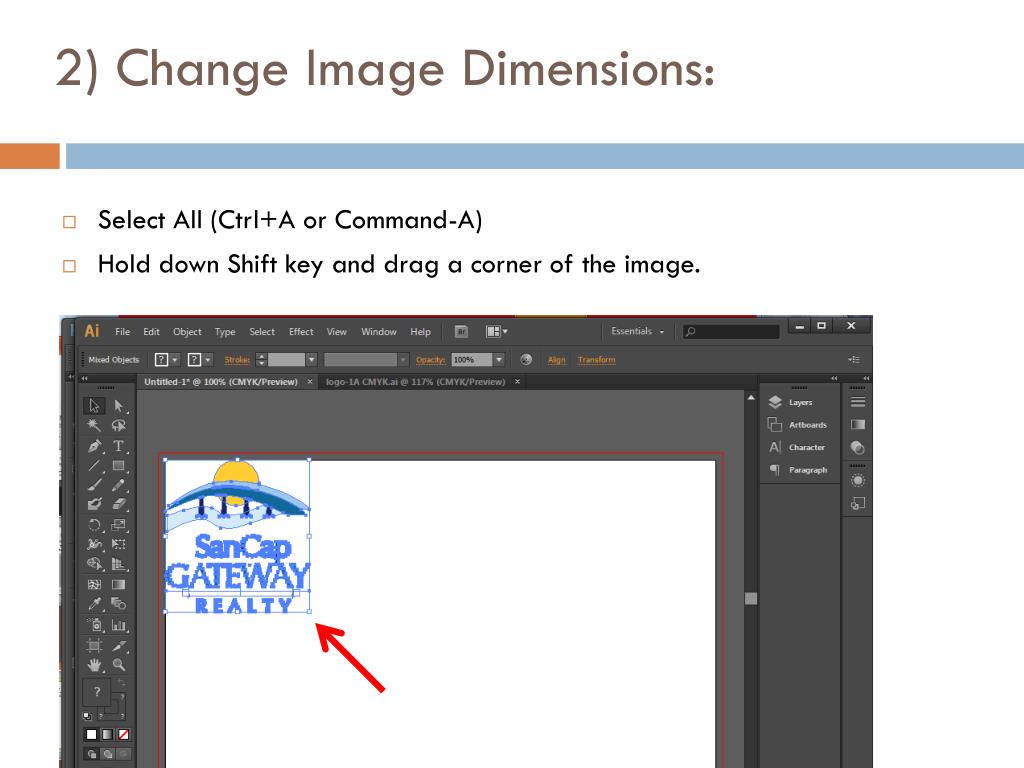Select the Type tool
This screenshot has height=768, width=1024.
click(x=119, y=446)
